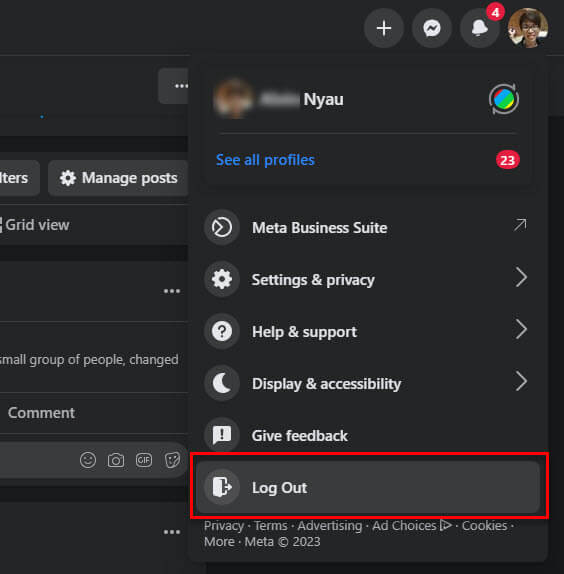Click the Log Out door icon
Screen dimensions: 564x574
coord(222,487)
